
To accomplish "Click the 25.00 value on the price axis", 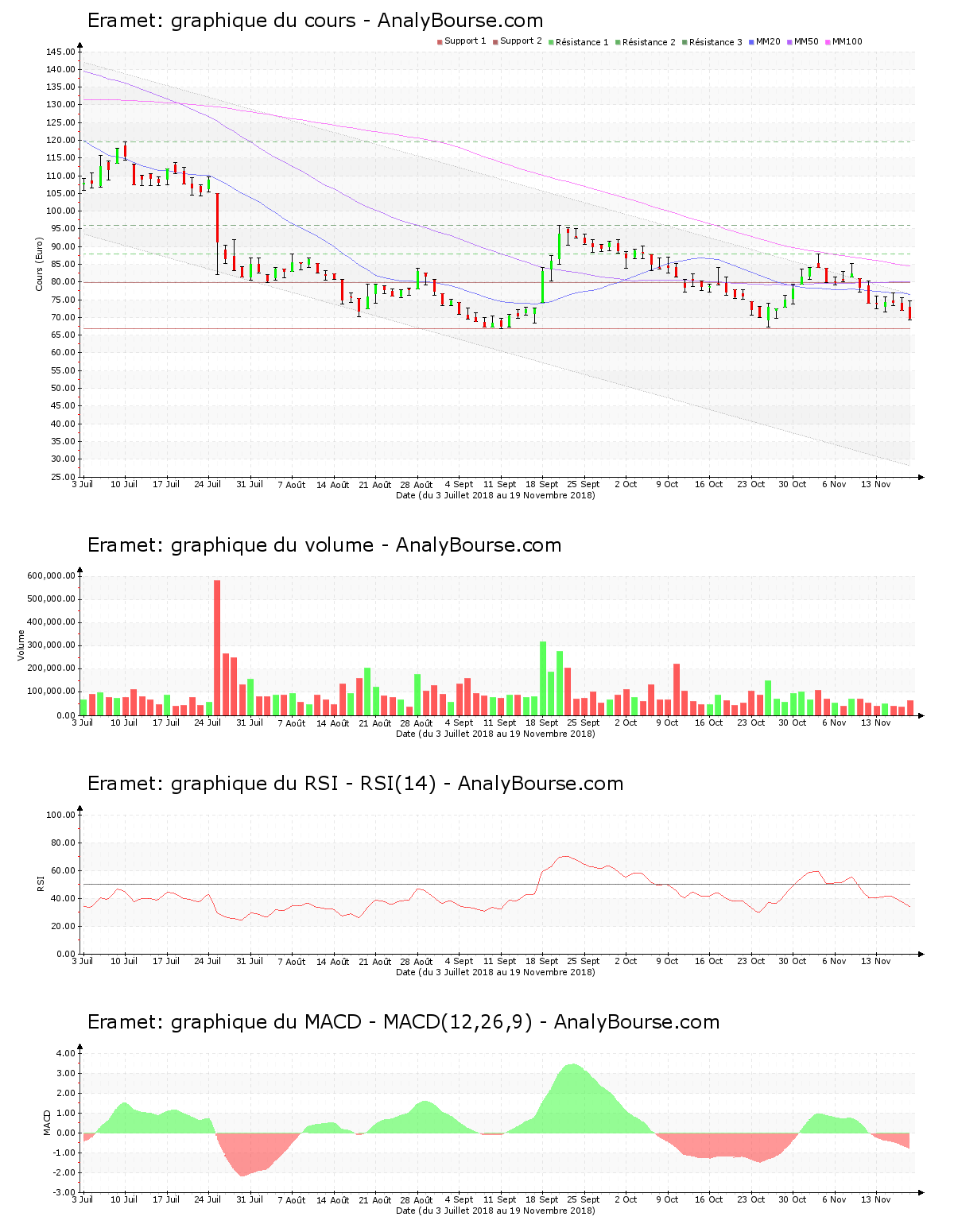I will (x=63, y=477).
